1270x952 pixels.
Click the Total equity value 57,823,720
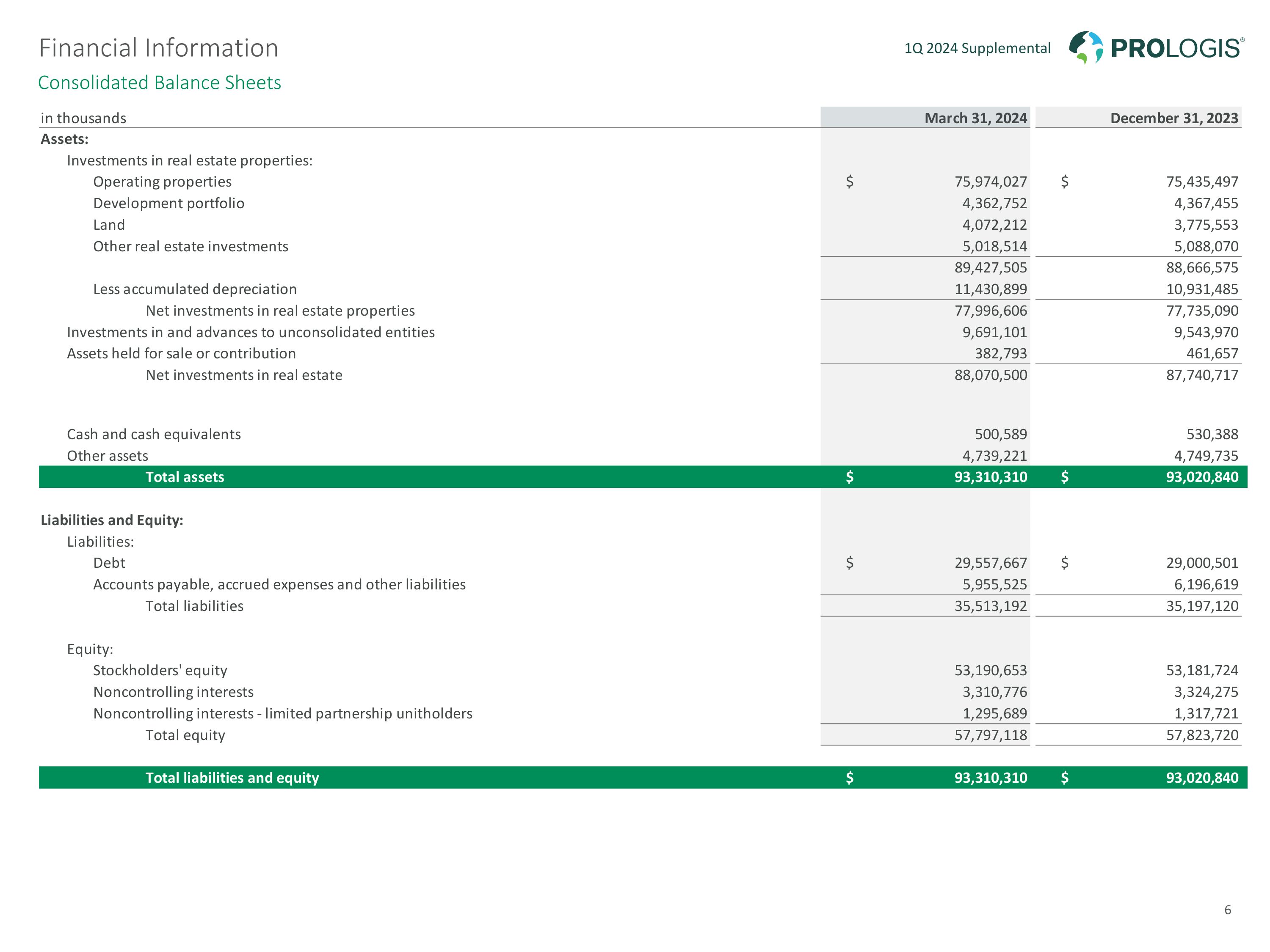click(1202, 735)
